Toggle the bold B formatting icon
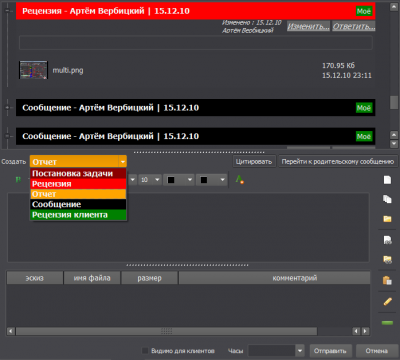400x360 pixels. click(18, 180)
